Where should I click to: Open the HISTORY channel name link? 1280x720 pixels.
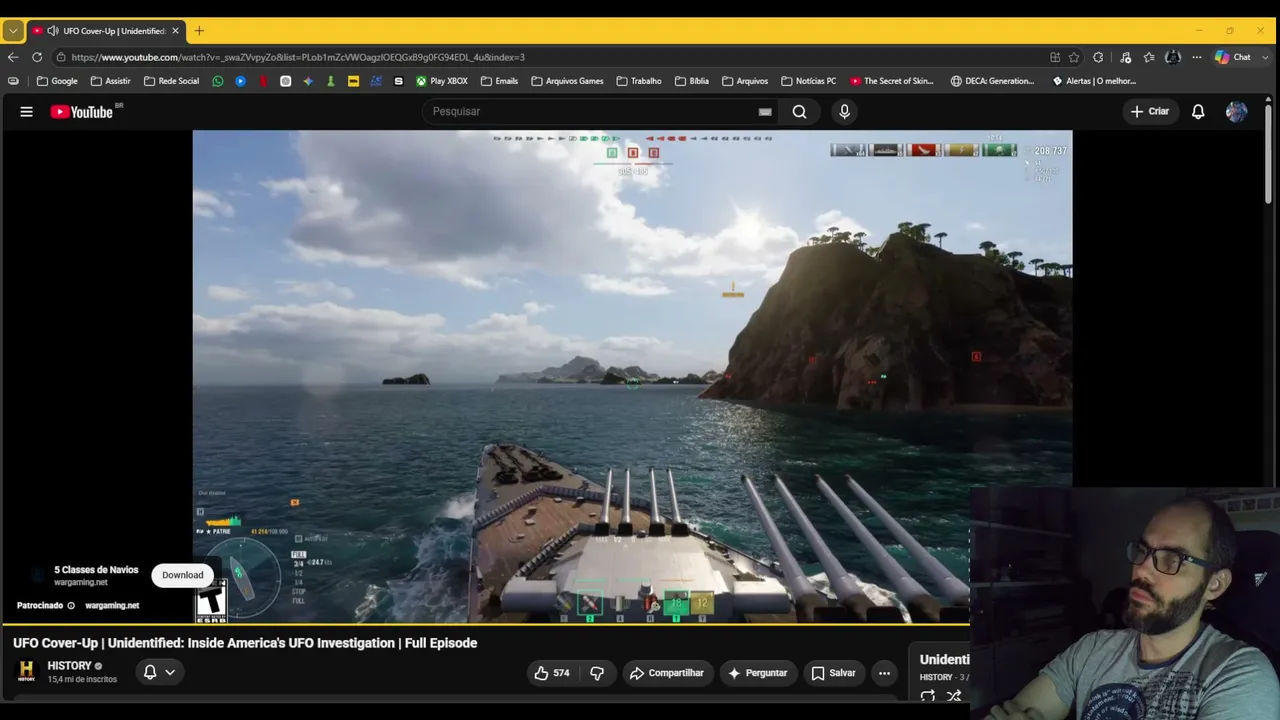coord(69,666)
